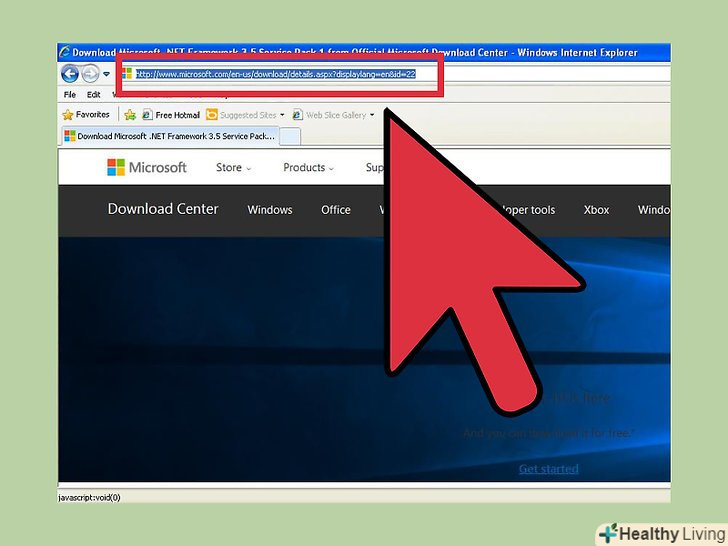Click the Get started link
Viewport: 728px width, 546px height.
pos(548,468)
